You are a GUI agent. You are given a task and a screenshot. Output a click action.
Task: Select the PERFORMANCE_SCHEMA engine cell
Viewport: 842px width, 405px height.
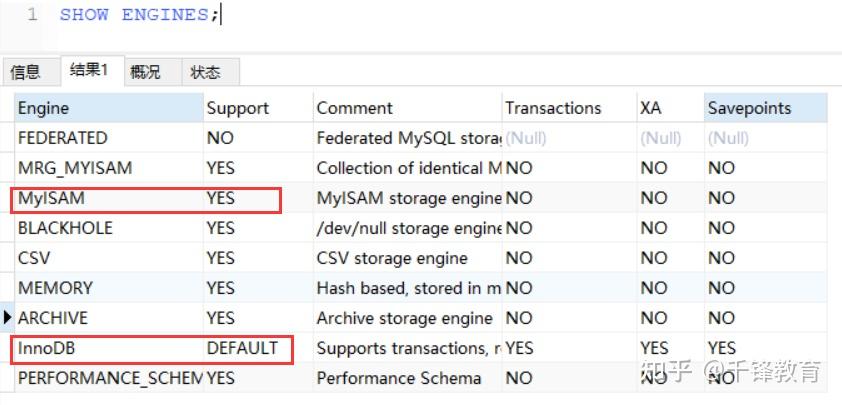coord(109,378)
